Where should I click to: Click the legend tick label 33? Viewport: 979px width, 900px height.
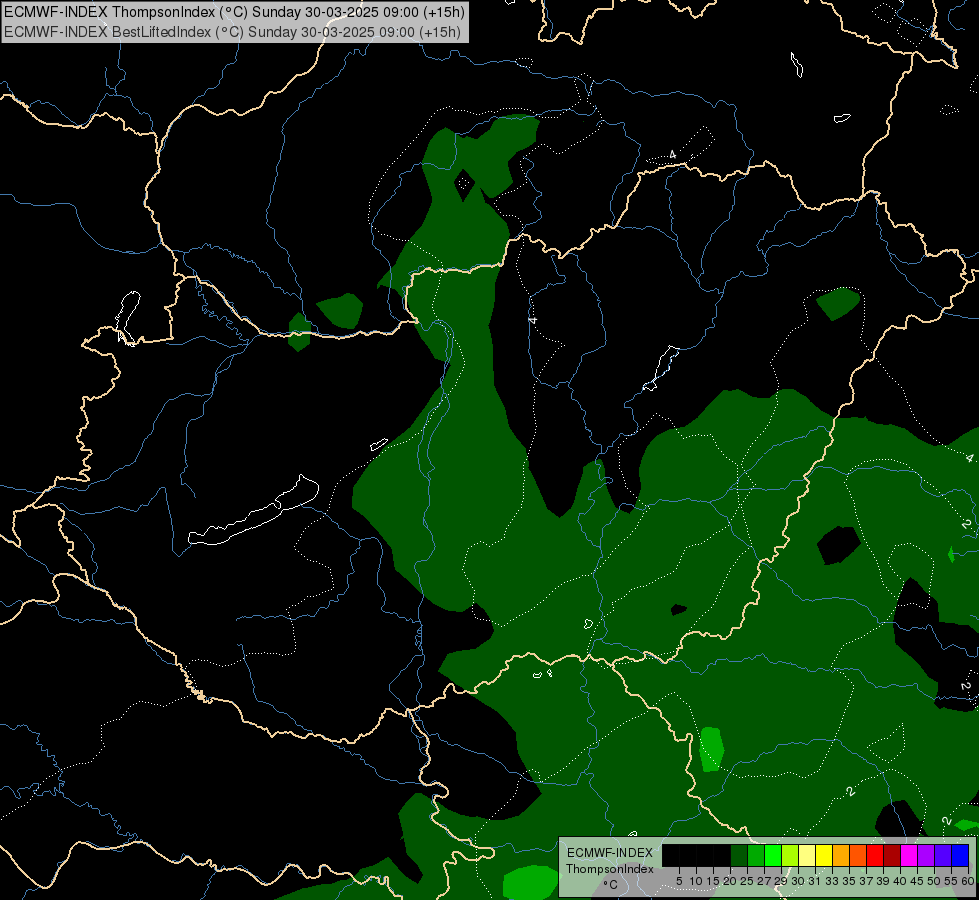(x=832, y=881)
